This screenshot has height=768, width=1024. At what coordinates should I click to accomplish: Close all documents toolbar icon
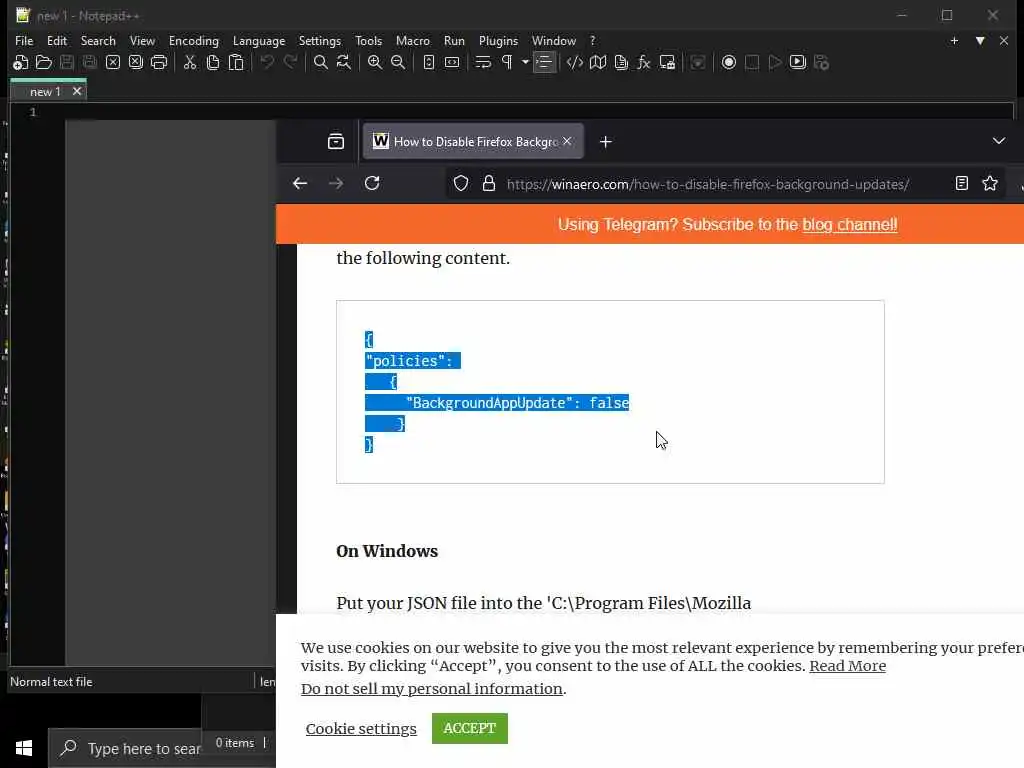tap(136, 63)
